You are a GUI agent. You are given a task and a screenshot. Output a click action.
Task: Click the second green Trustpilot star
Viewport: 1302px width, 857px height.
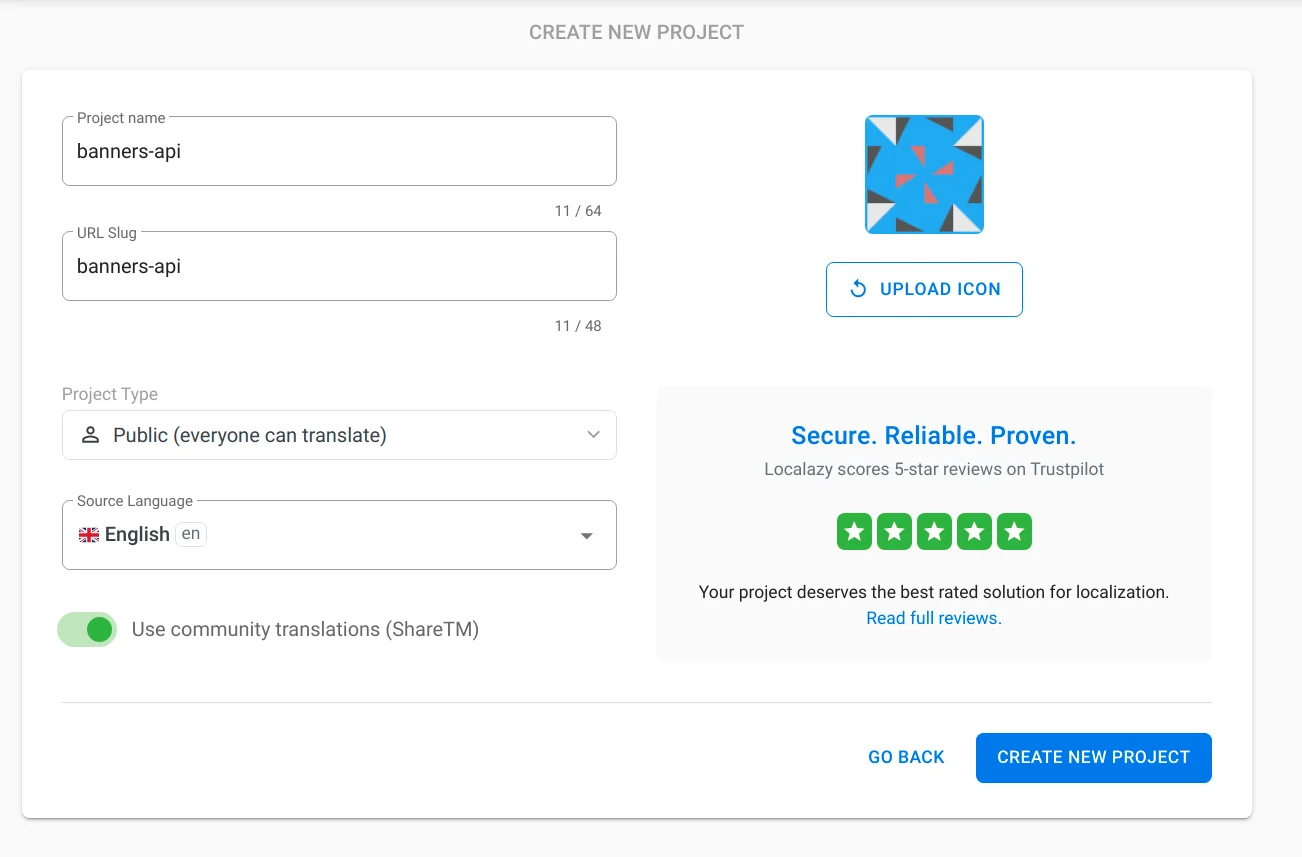[894, 532]
